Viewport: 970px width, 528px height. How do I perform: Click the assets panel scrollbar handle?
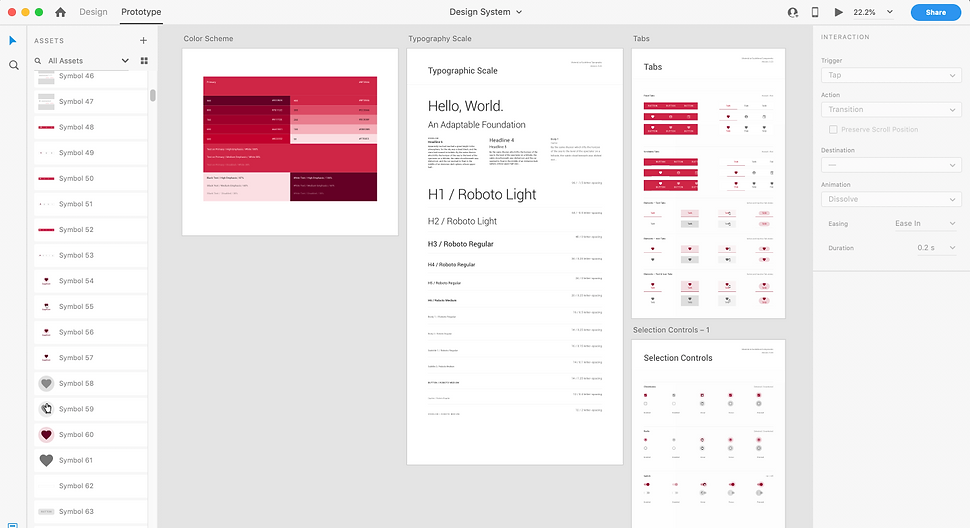(x=153, y=95)
